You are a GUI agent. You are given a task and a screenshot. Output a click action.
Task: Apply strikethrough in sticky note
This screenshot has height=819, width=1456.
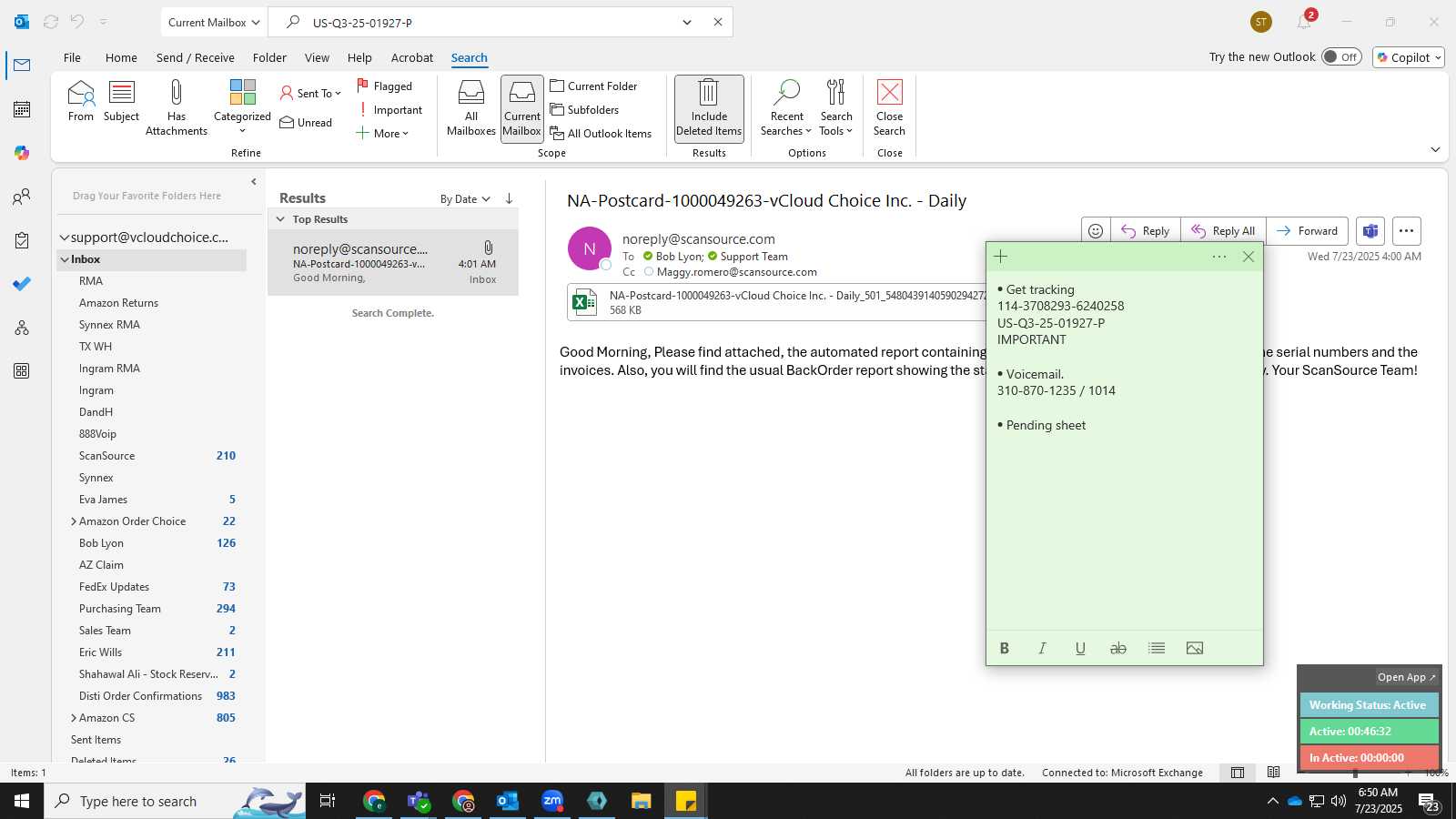tap(1118, 648)
